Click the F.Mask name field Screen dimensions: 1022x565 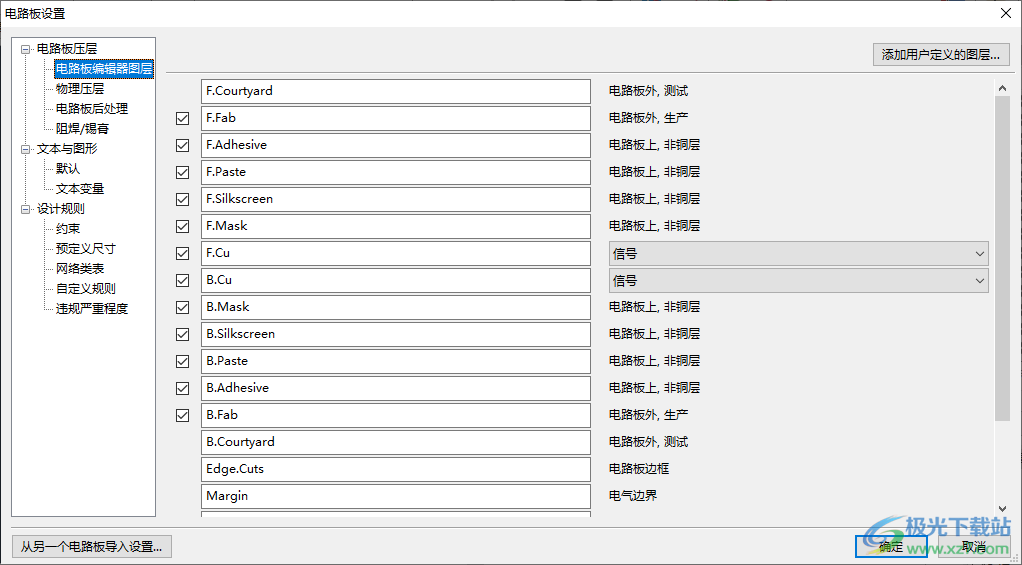[x=396, y=227]
